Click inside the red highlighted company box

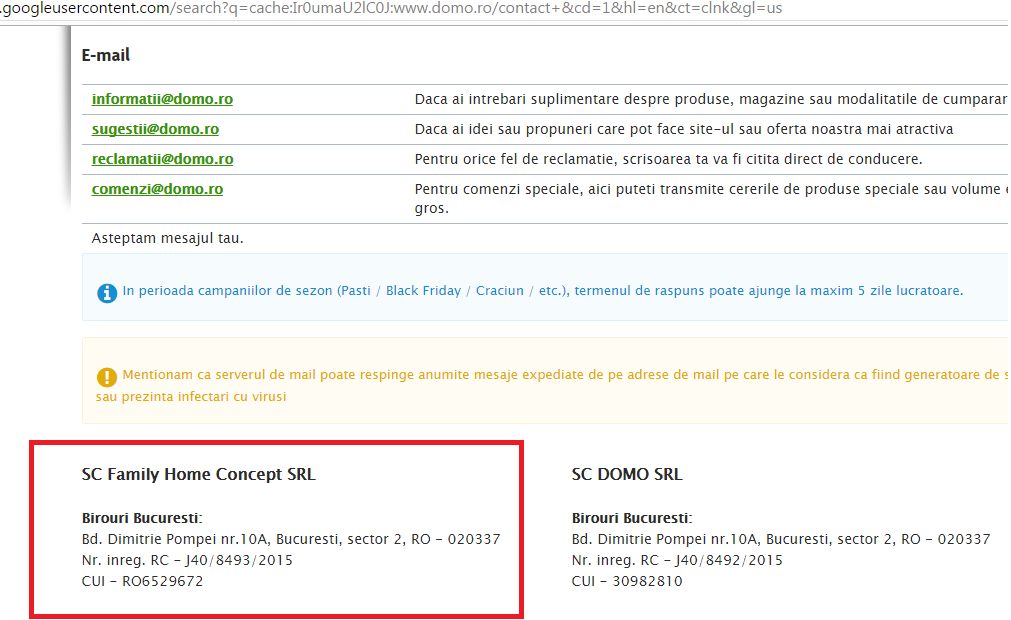tap(276, 528)
